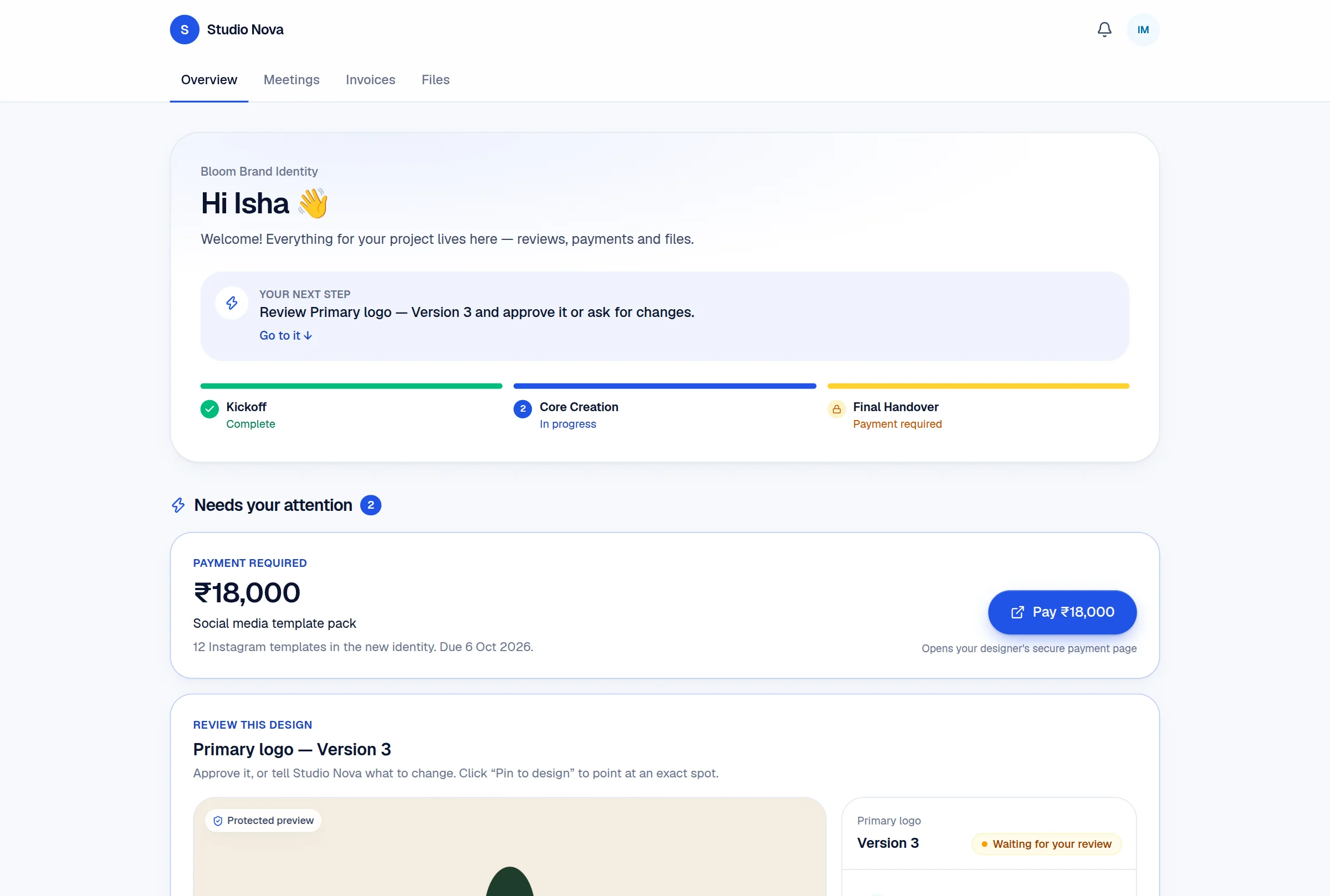Viewport: 1330px width, 896px height.
Task: Click the PAYMENT REQUIRED card label
Action: tap(250, 564)
